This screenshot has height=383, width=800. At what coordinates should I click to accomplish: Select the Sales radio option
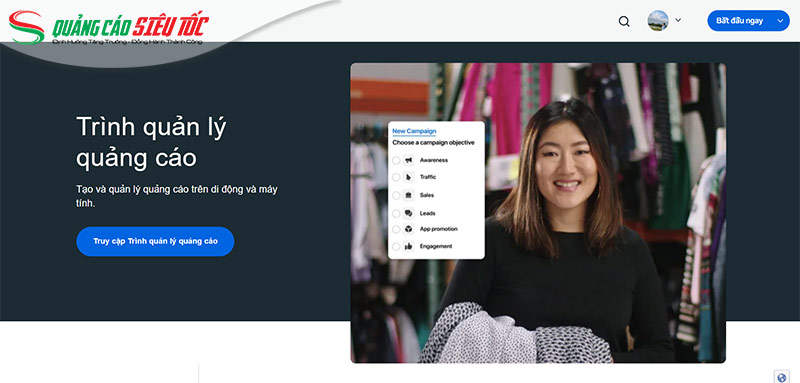pos(396,195)
